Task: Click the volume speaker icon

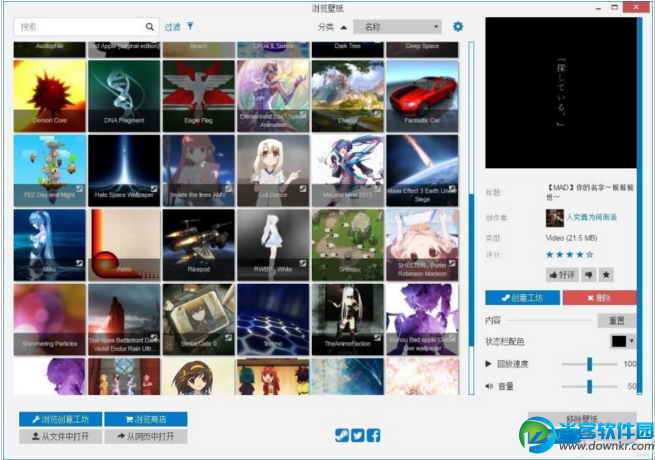Action: point(489,386)
